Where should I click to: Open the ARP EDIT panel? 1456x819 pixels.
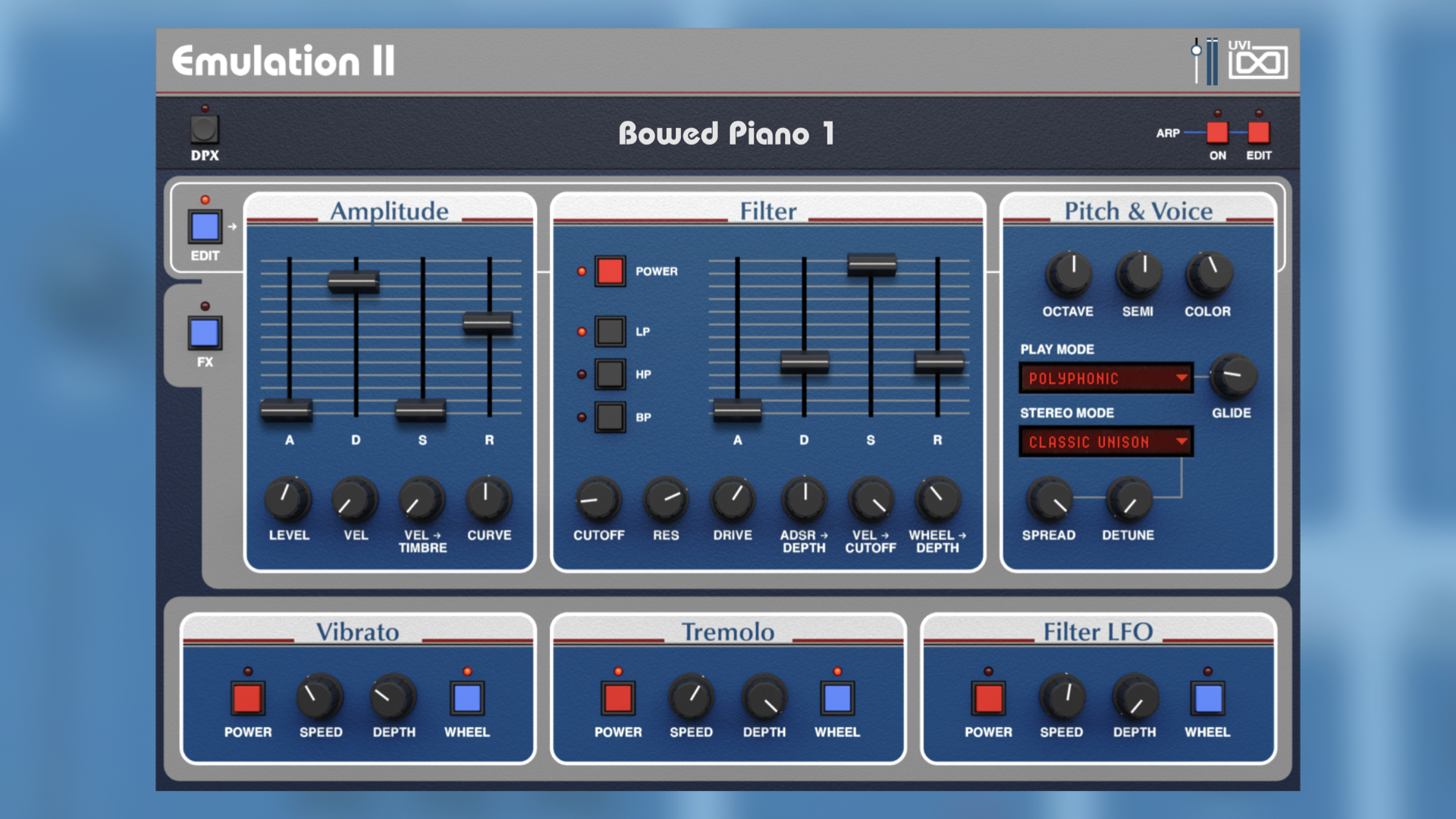(x=1259, y=132)
